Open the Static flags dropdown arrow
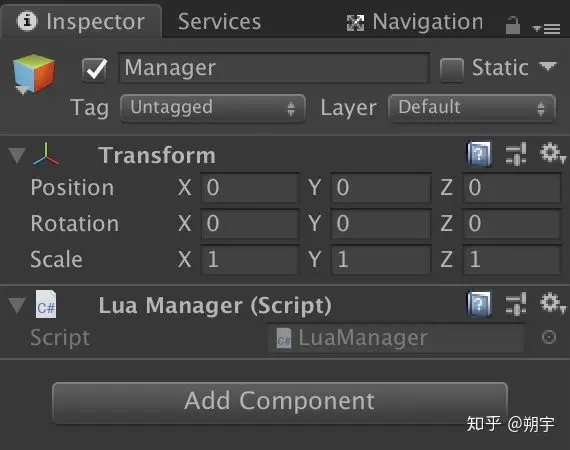This screenshot has height=450, width=570. (x=548, y=67)
